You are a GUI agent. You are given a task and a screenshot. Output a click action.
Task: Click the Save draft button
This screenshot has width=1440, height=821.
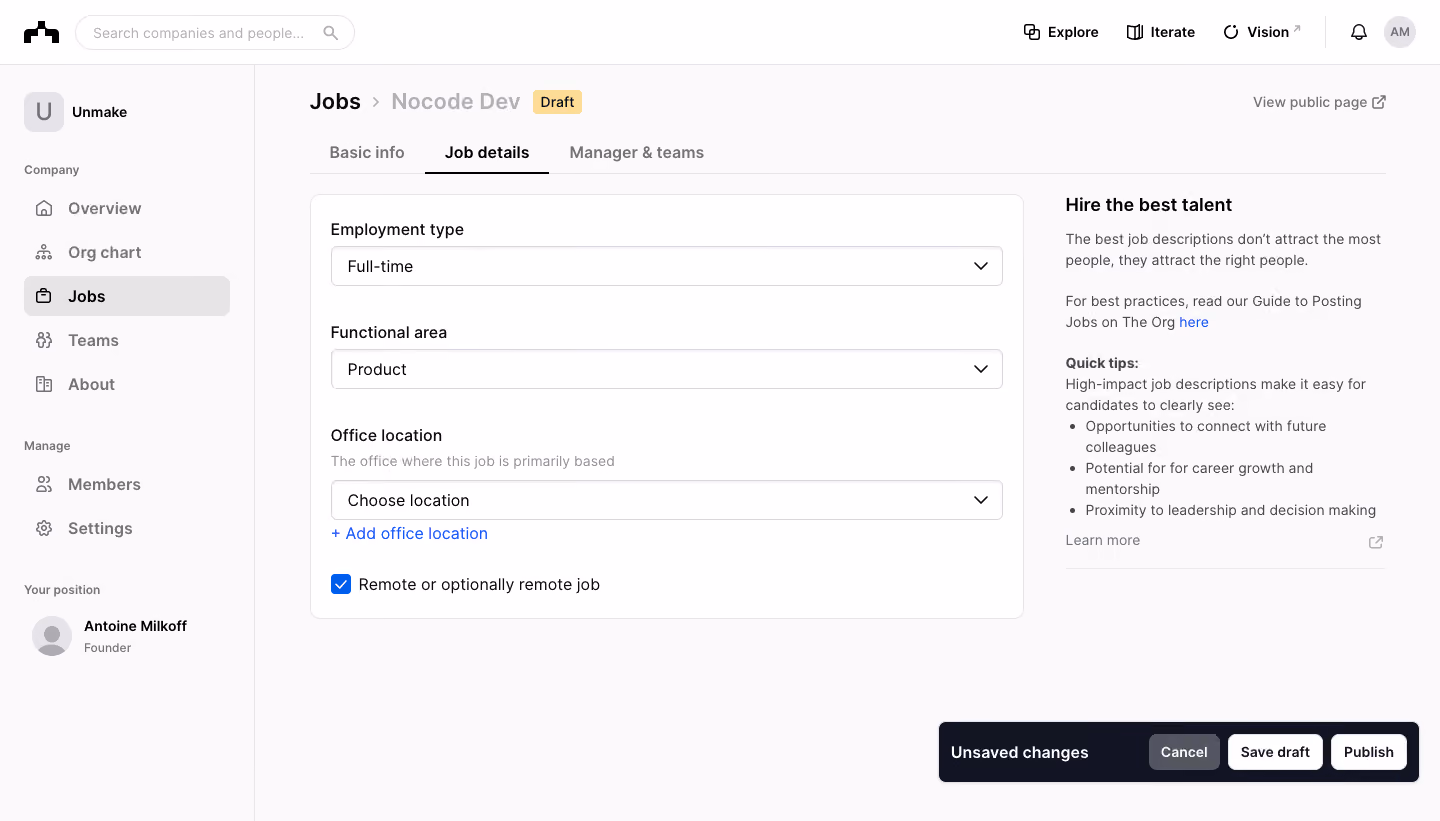(x=1275, y=752)
